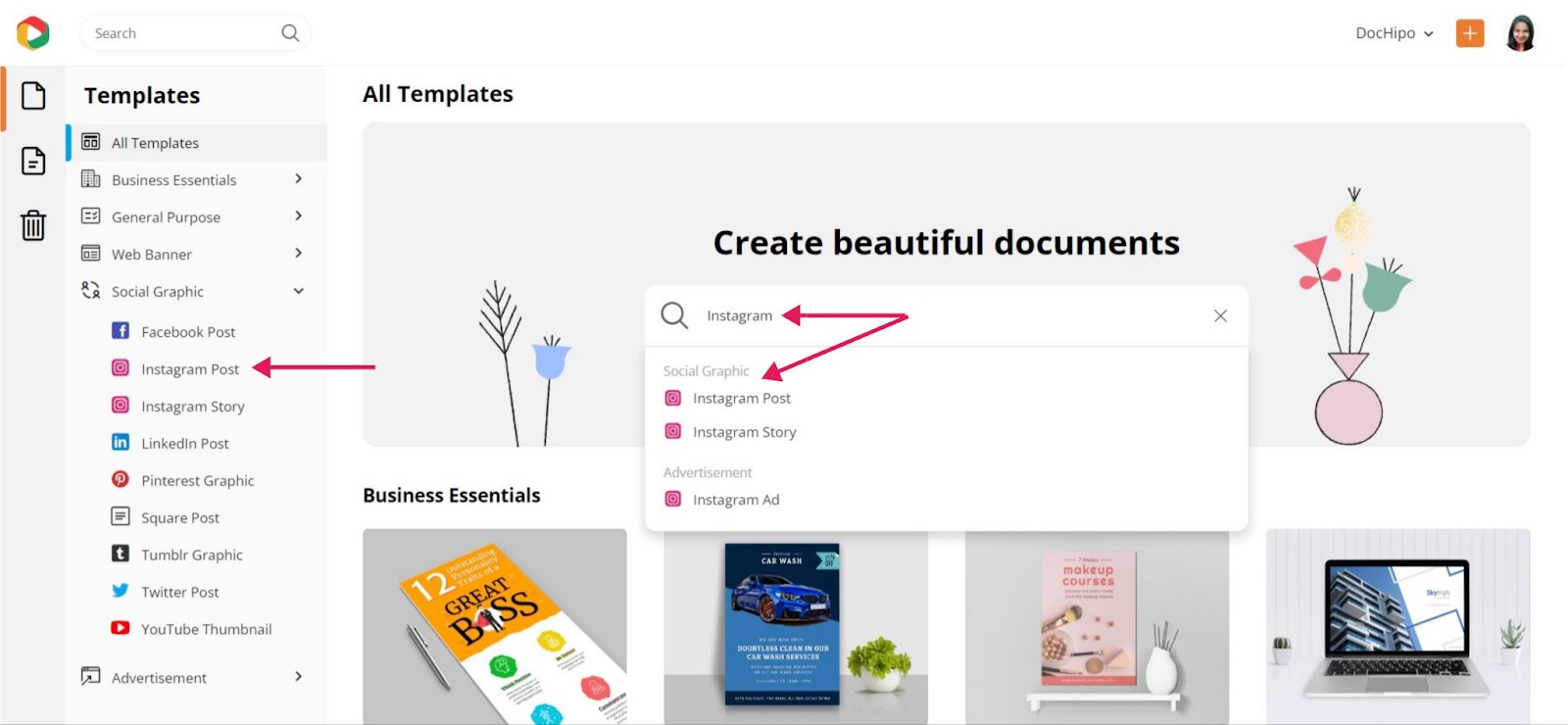This screenshot has height=725, width=1568.
Task: Open the laptop building presentation thumbnail
Action: click(1398, 627)
